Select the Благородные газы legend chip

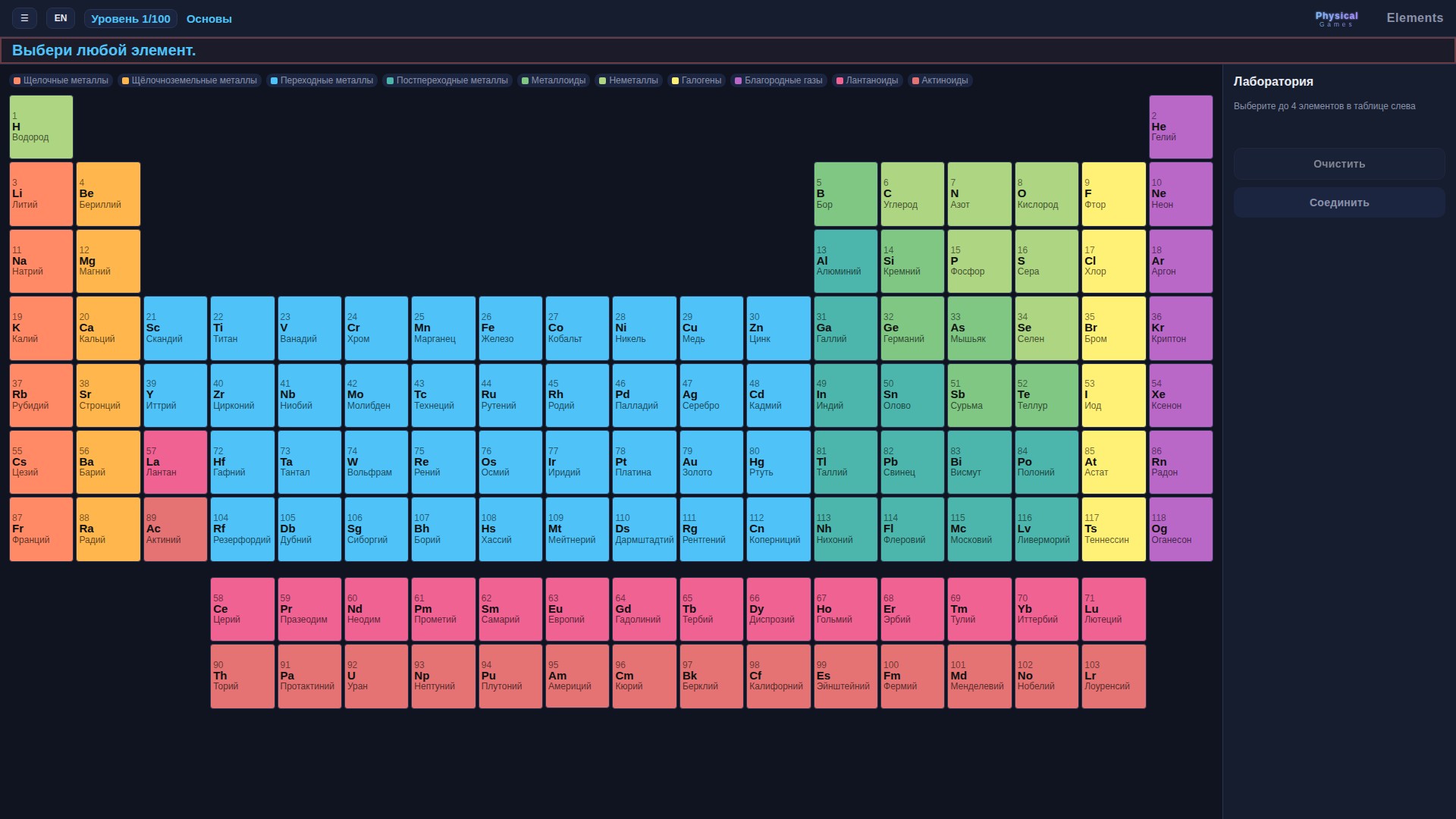pos(779,80)
